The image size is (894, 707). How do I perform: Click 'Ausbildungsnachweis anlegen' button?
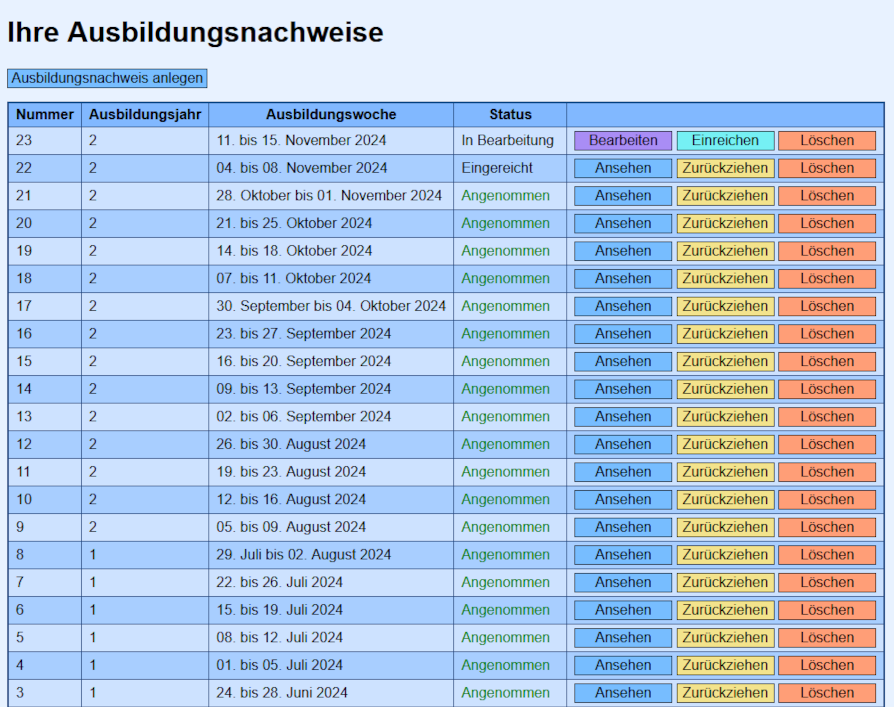click(x=107, y=78)
